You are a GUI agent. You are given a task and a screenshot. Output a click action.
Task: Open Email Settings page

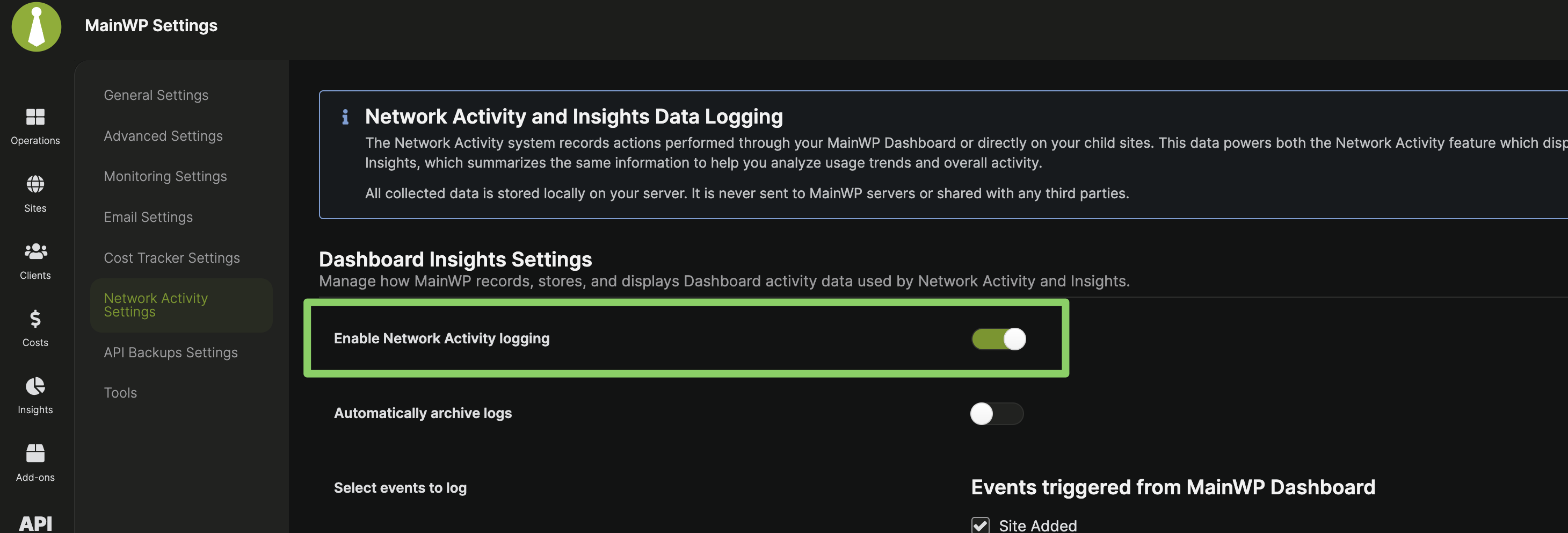[148, 217]
